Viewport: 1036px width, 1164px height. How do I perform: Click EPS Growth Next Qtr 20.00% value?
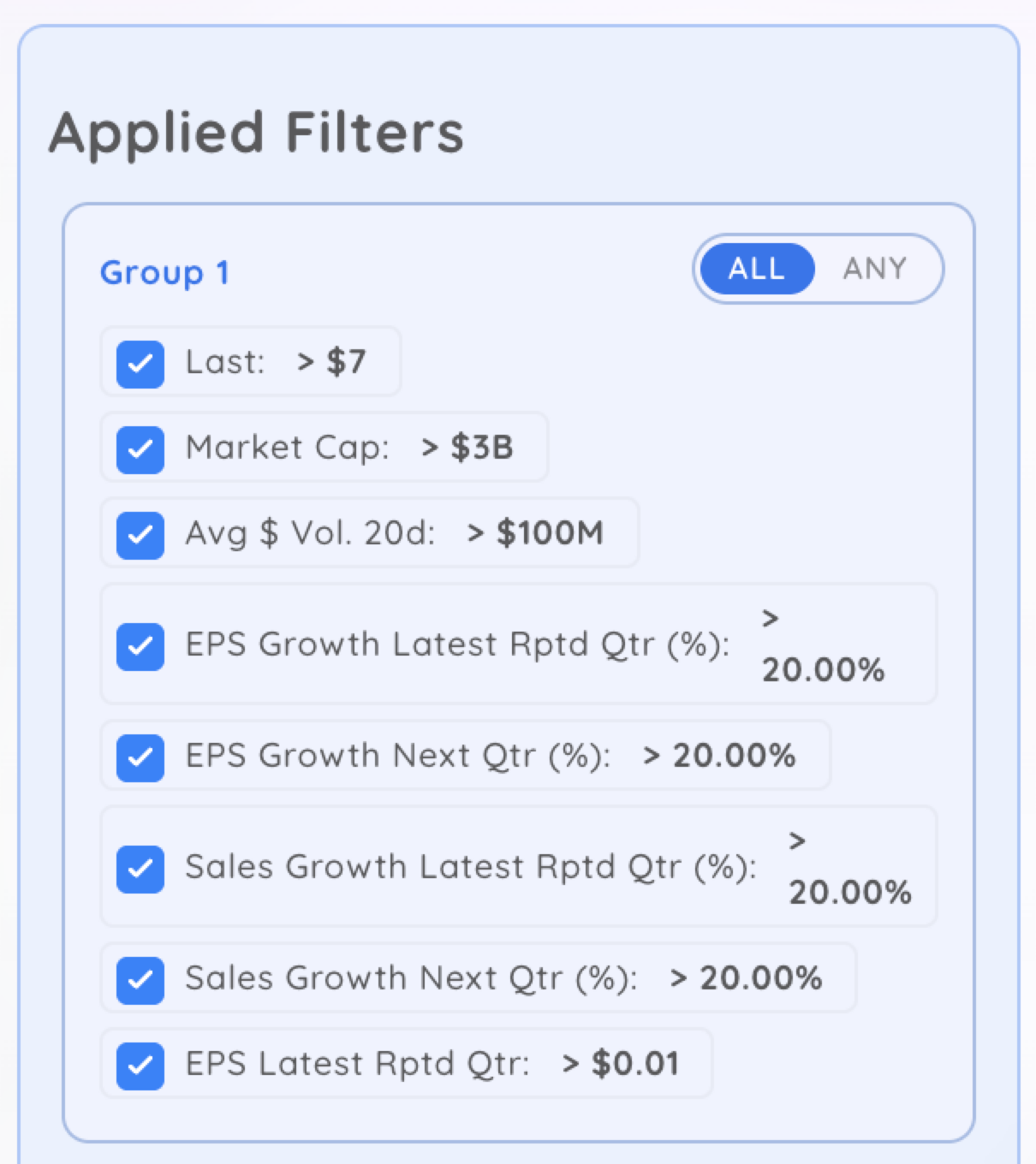tap(720, 756)
